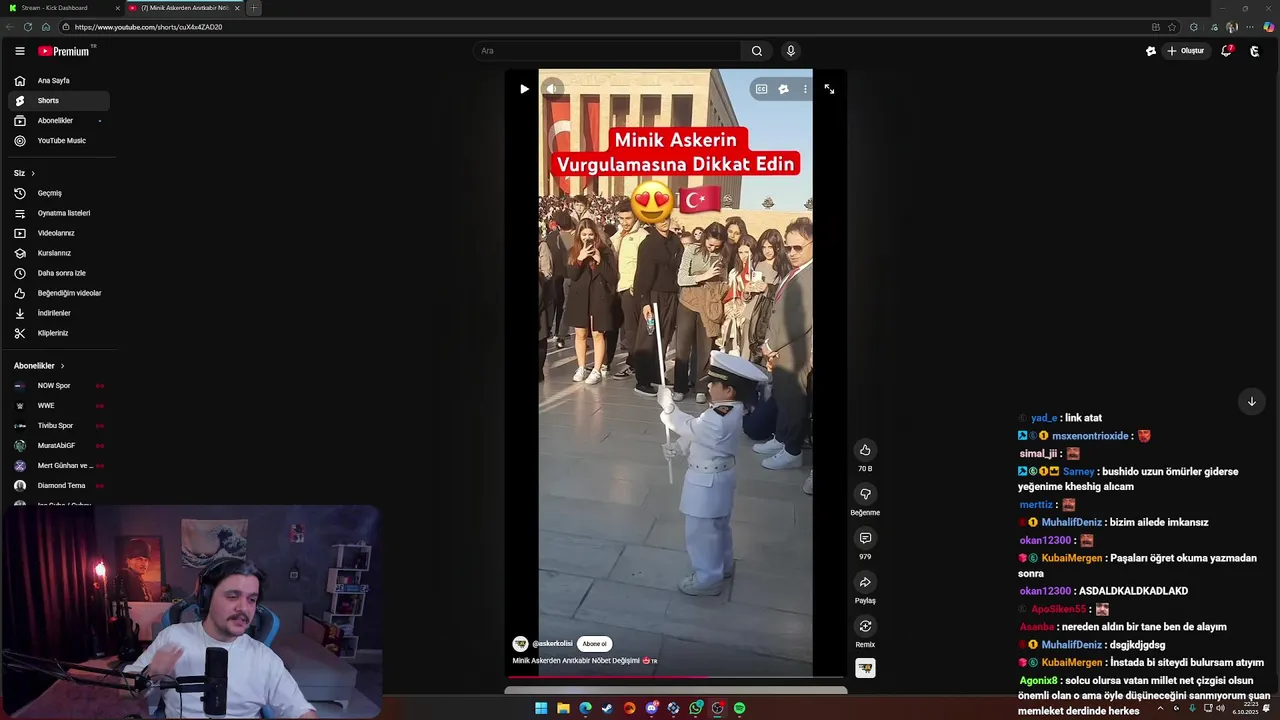1280x720 pixels.
Task: Open Windows Start menu
Action: pyautogui.click(x=541, y=708)
